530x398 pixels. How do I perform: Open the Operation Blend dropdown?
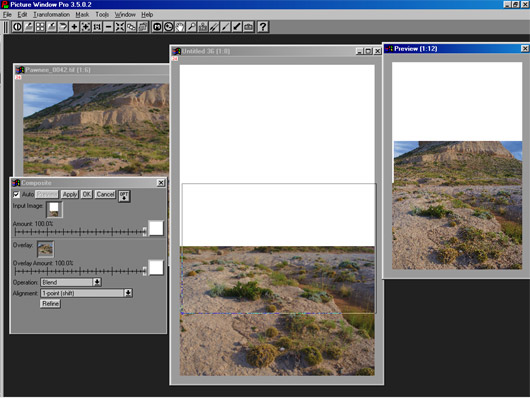[97, 282]
